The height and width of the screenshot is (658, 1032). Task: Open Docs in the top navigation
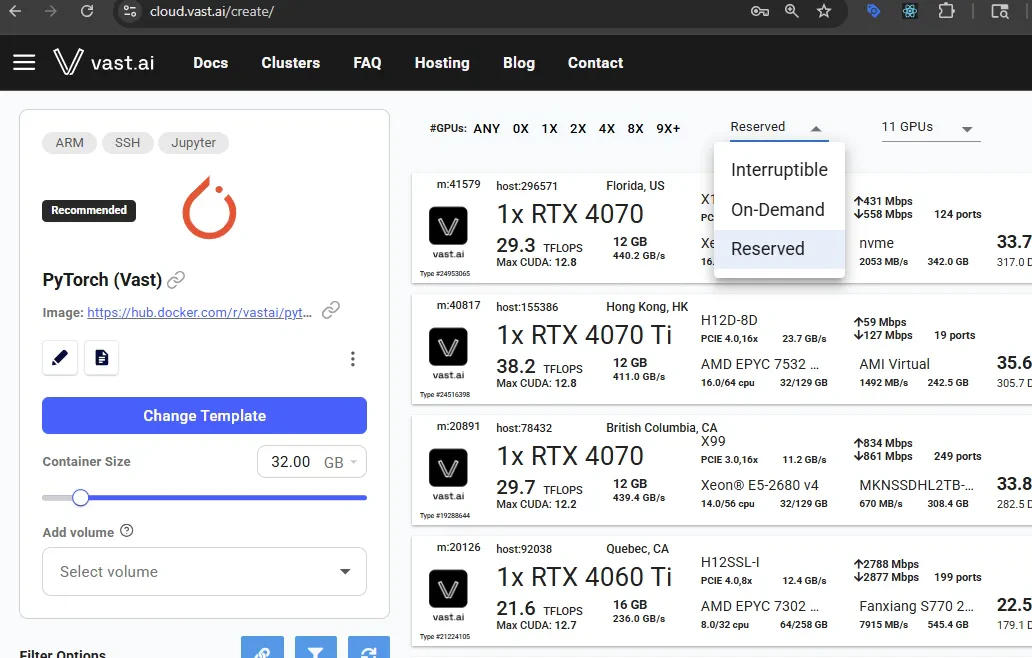click(211, 63)
